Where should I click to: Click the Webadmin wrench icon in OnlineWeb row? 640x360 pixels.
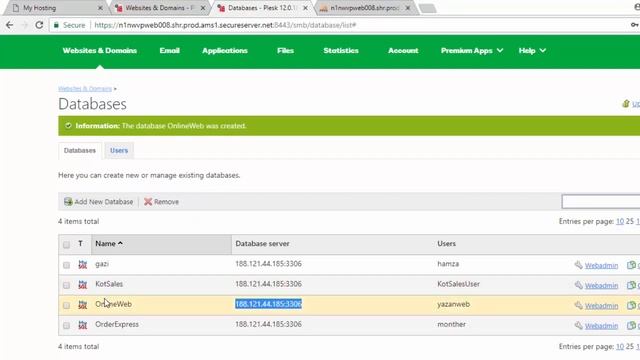(578, 305)
